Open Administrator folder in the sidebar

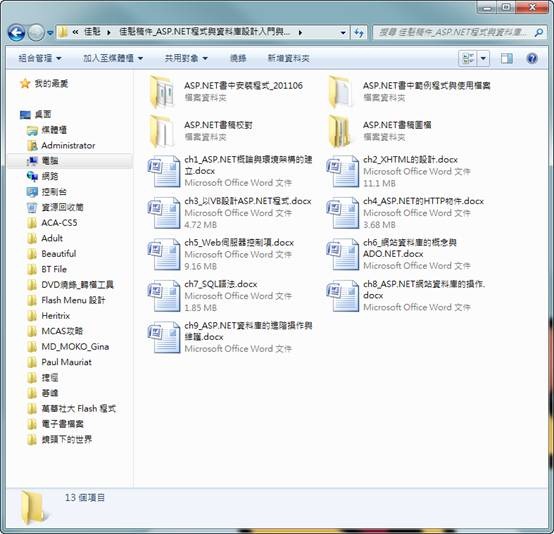[61, 146]
